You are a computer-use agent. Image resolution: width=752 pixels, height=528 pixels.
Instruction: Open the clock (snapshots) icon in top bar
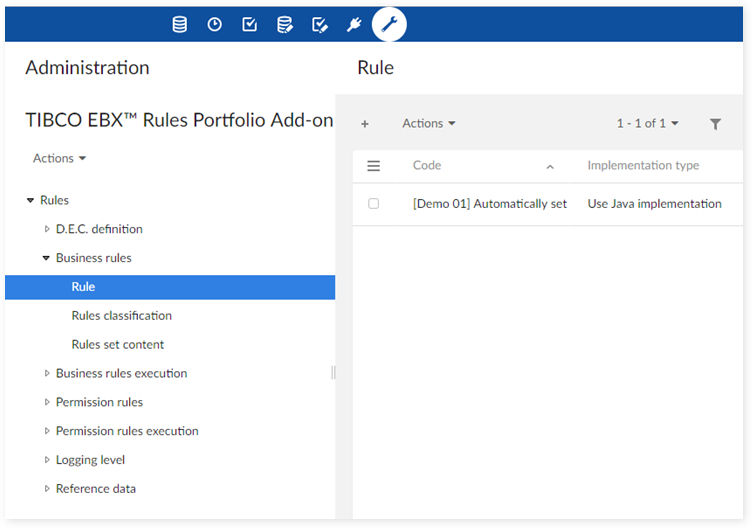[214, 24]
